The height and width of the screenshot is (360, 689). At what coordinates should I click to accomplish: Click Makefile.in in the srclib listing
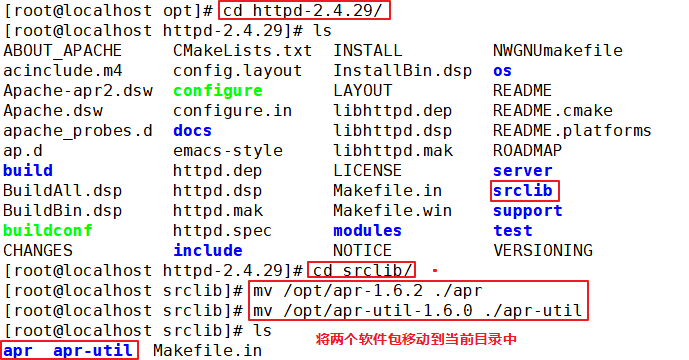tap(207, 351)
